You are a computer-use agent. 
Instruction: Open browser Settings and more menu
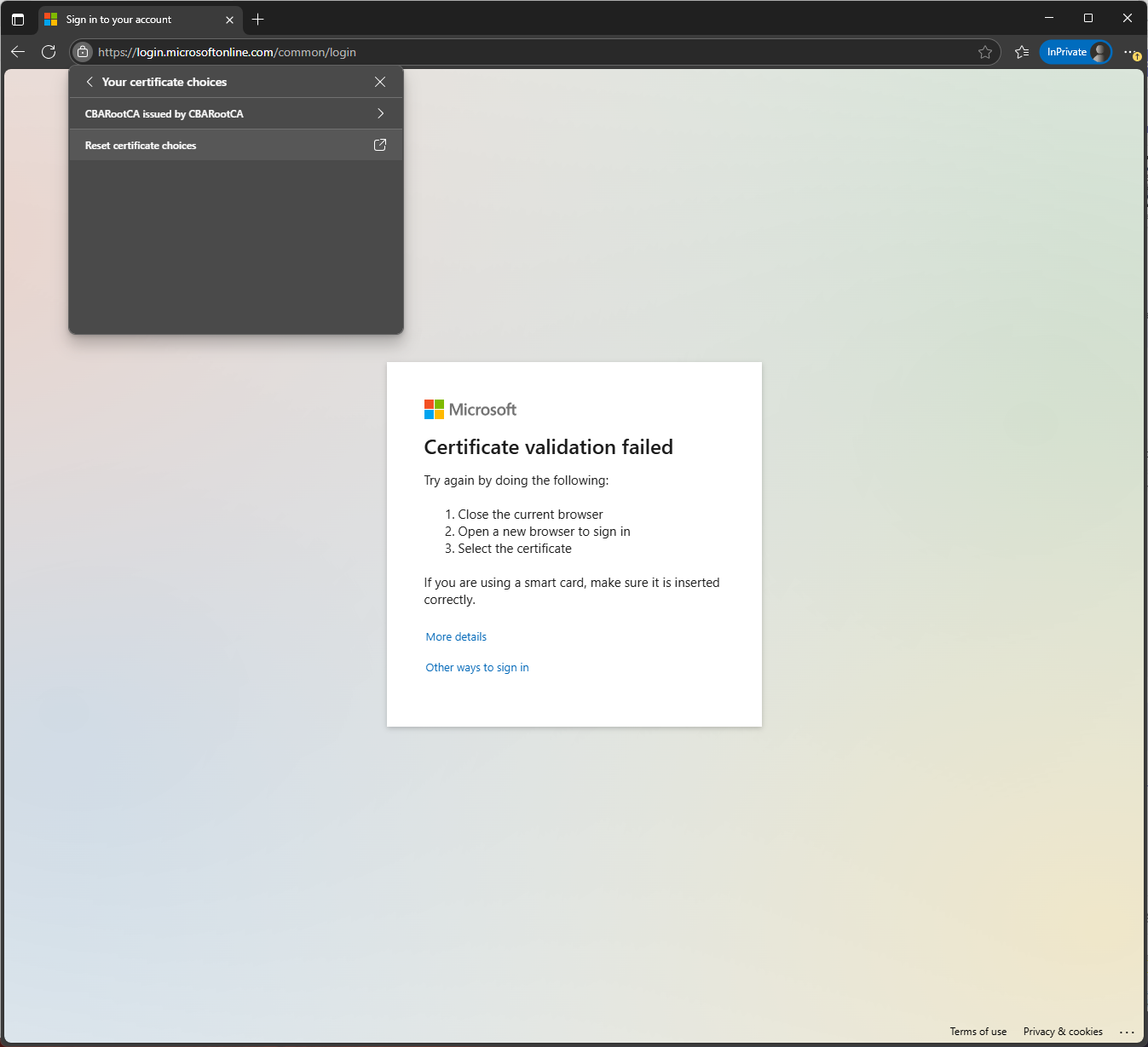(1130, 52)
